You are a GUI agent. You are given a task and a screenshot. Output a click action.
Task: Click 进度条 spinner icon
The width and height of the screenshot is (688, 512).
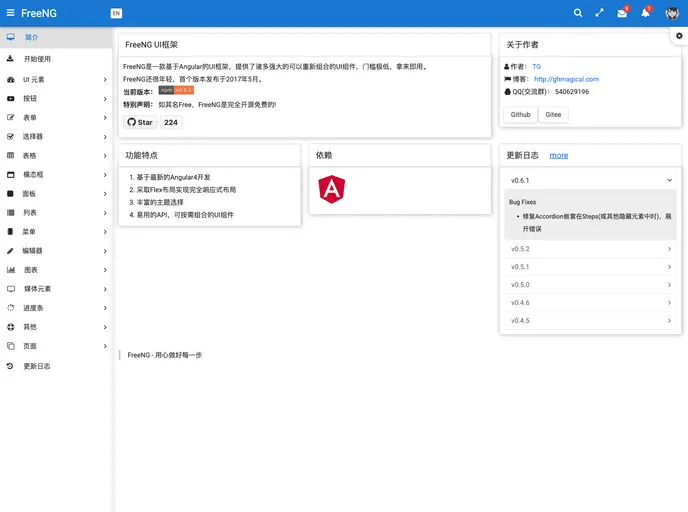(11, 308)
